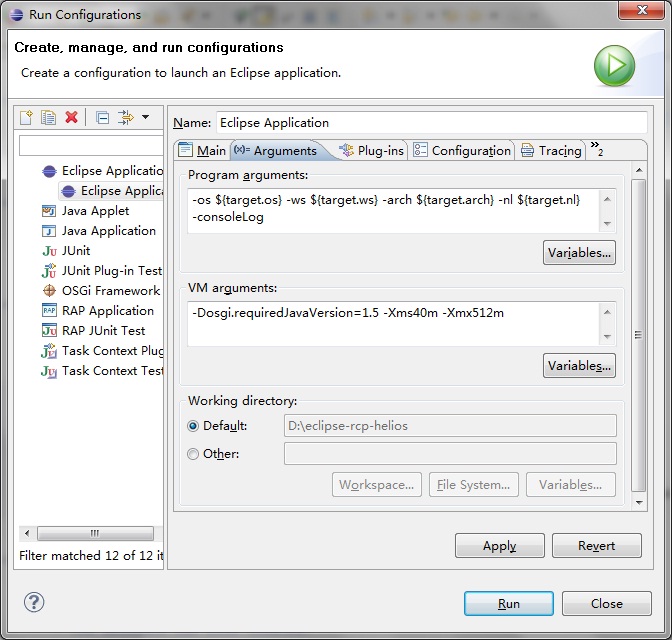Screen dimensions: 672x640
Task: Click the OSGi Framework icon
Action: tap(49, 291)
